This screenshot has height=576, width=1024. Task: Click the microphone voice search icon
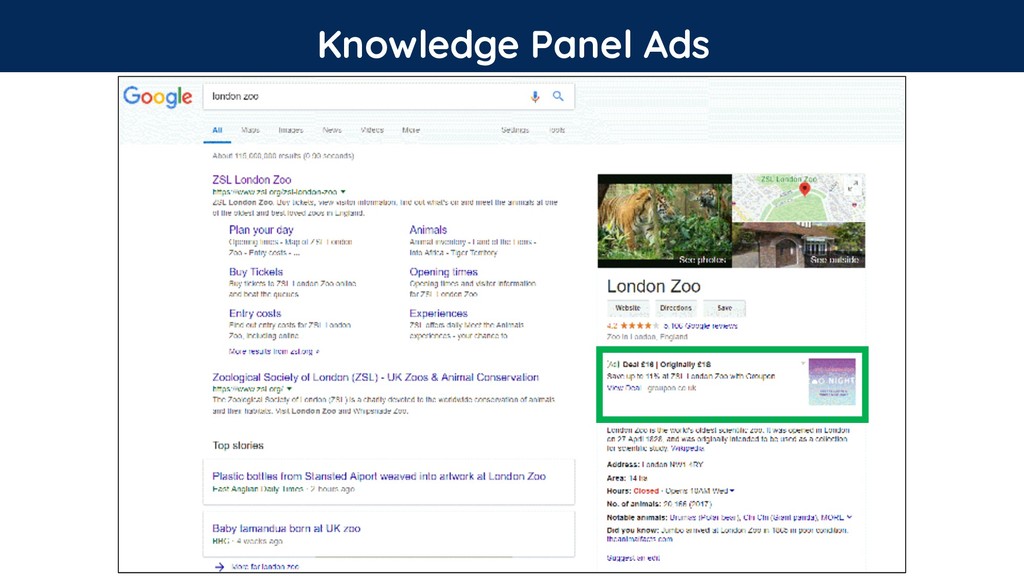(x=535, y=97)
